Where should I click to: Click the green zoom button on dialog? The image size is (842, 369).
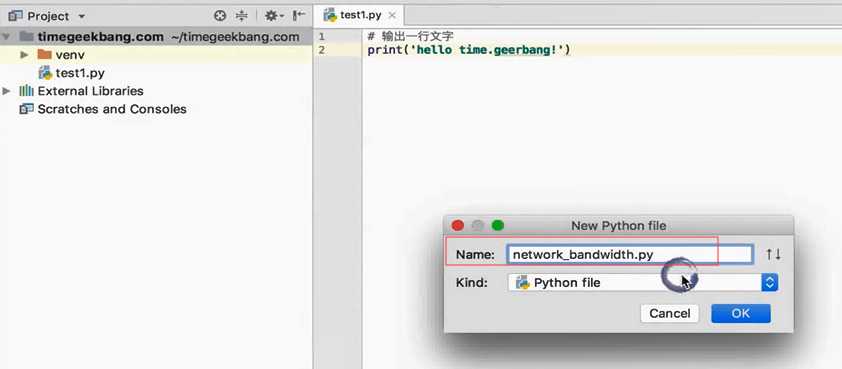pos(498,226)
